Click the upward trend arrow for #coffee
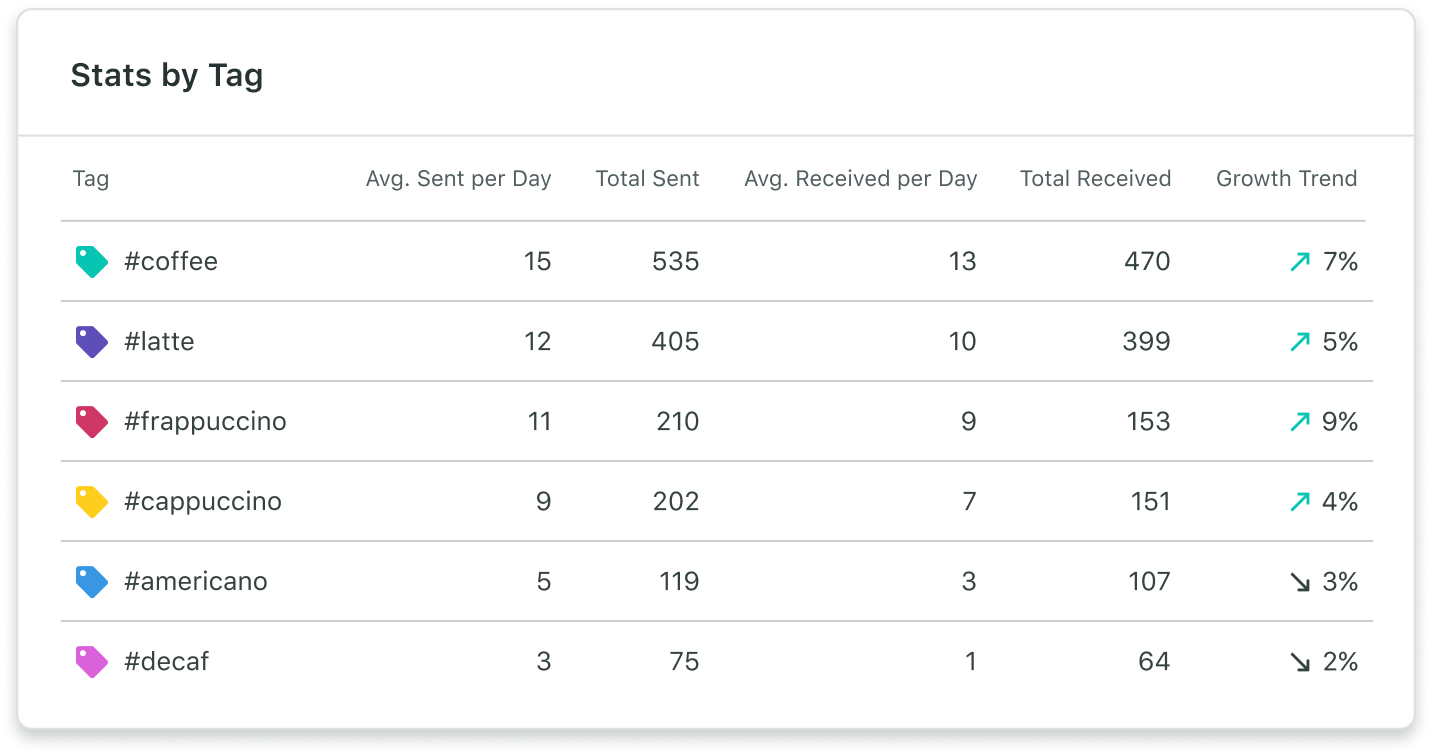The height and width of the screenshot is (754, 1432). 1298,261
